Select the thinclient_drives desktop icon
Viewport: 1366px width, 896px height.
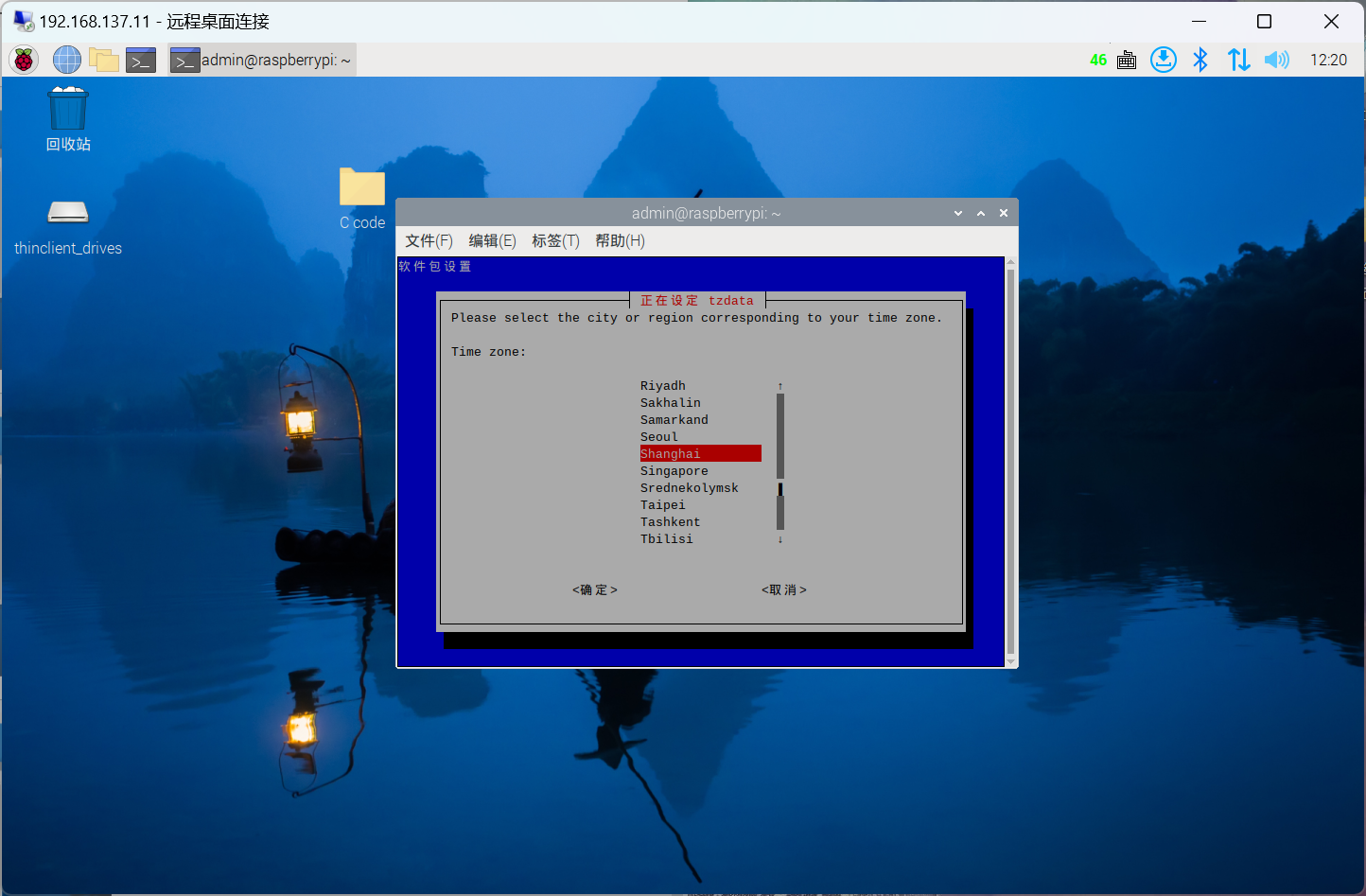[x=68, y=227]
